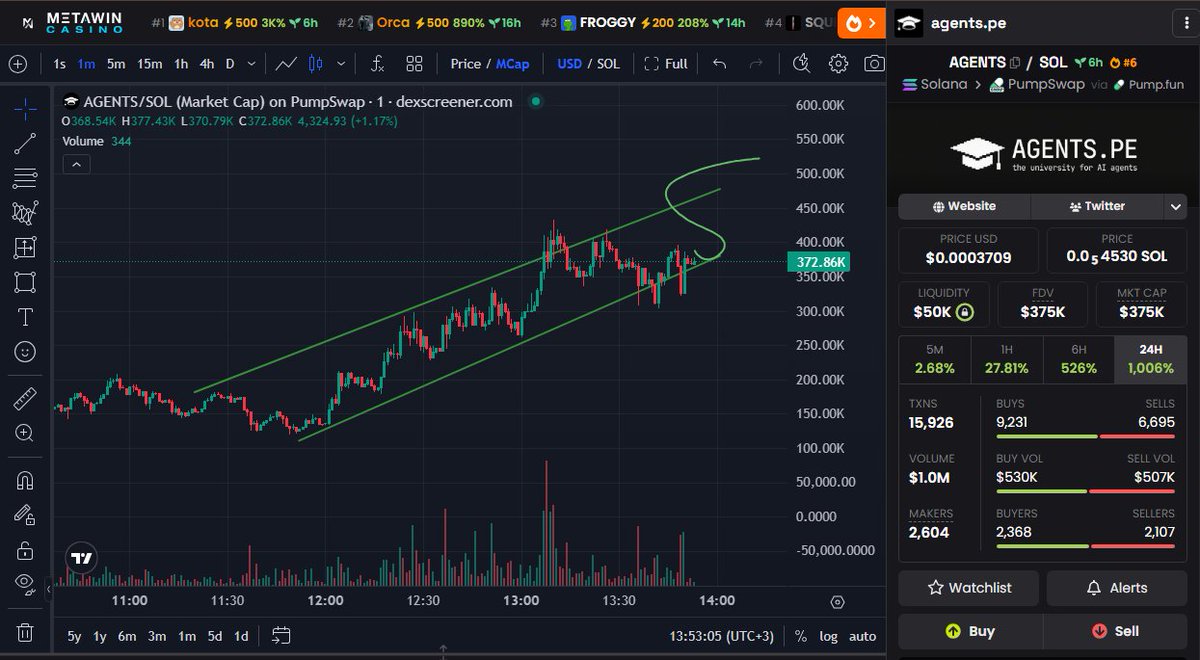Toggle auto scale mode
Screen dimensions: 1200x660
coord(862,636)
